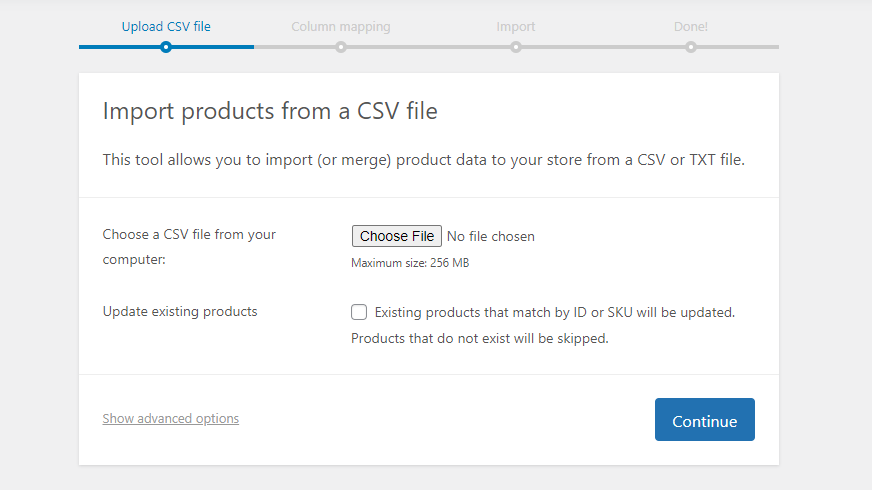Screen dimensions: 872x490
Task: Click the Upload CSV file step label
Action: point(166,26)
